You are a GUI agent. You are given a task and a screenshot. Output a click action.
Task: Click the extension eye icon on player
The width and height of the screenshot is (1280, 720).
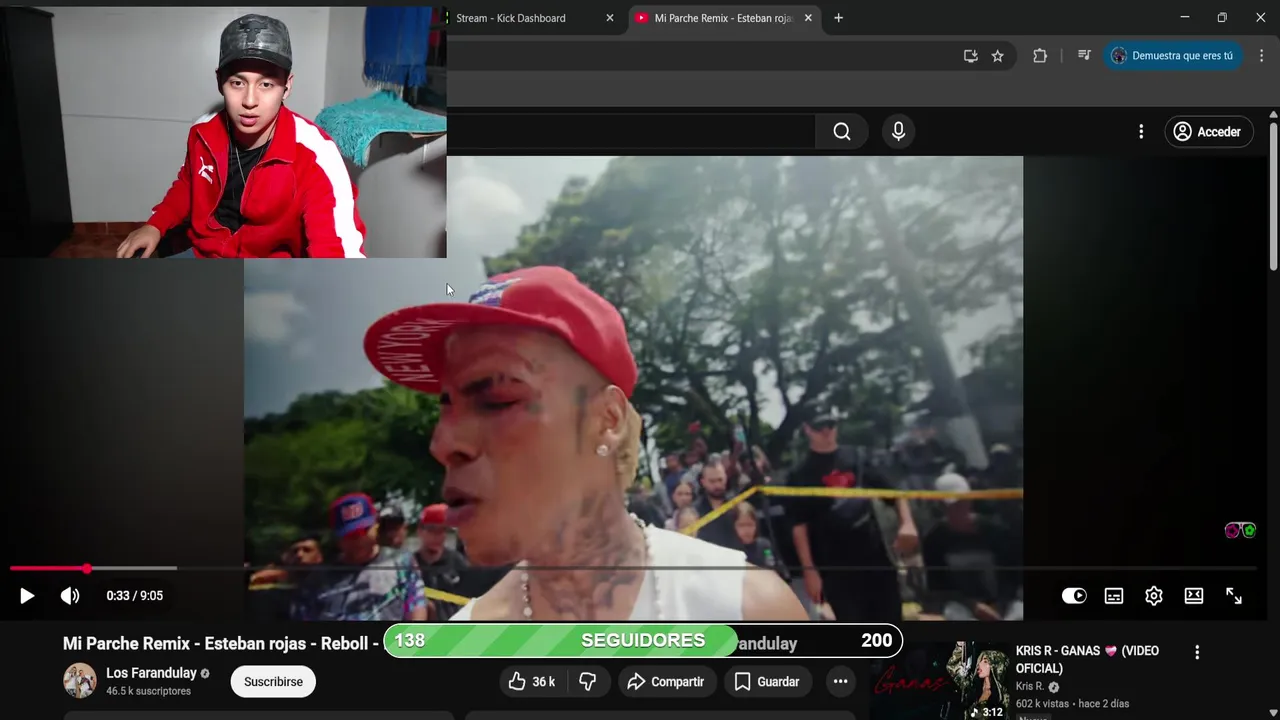[1240, 531]
